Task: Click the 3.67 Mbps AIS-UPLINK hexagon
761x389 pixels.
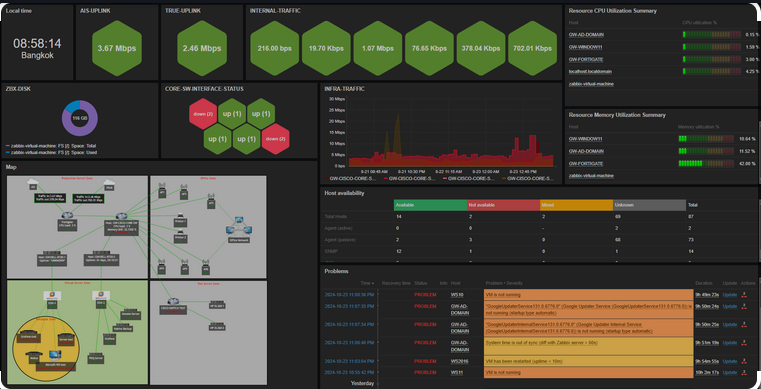Action: tap(116, 49)
